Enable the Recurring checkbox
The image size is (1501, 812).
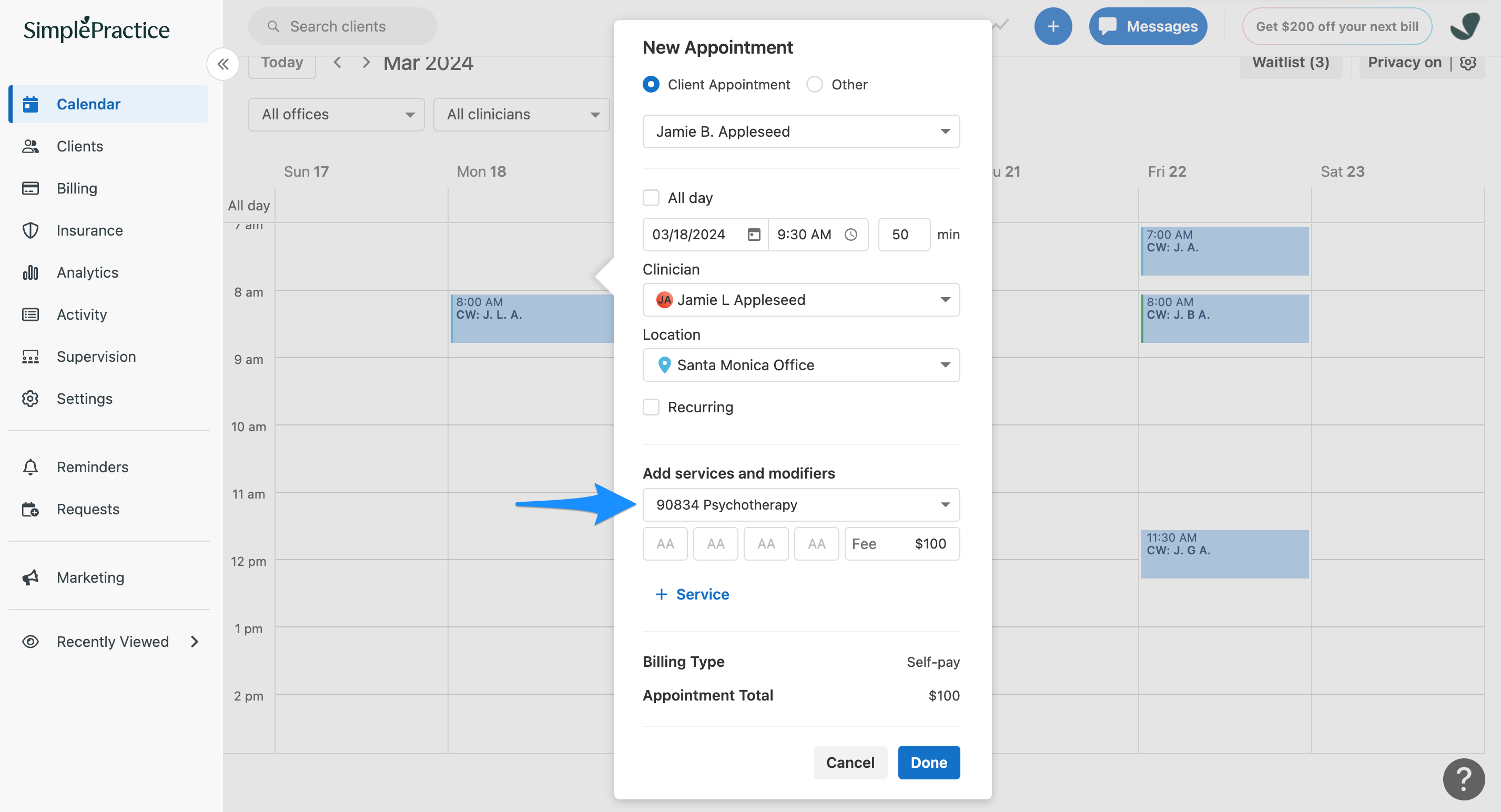(651, 407)
